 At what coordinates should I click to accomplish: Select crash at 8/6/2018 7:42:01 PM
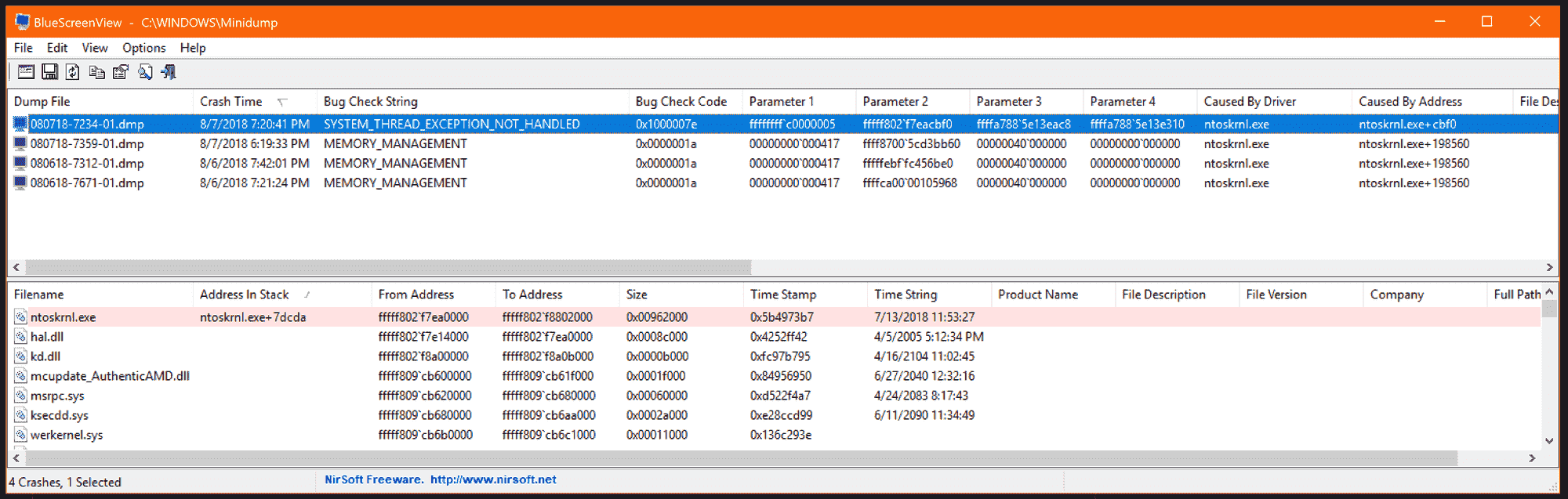[x=255, y=163]
